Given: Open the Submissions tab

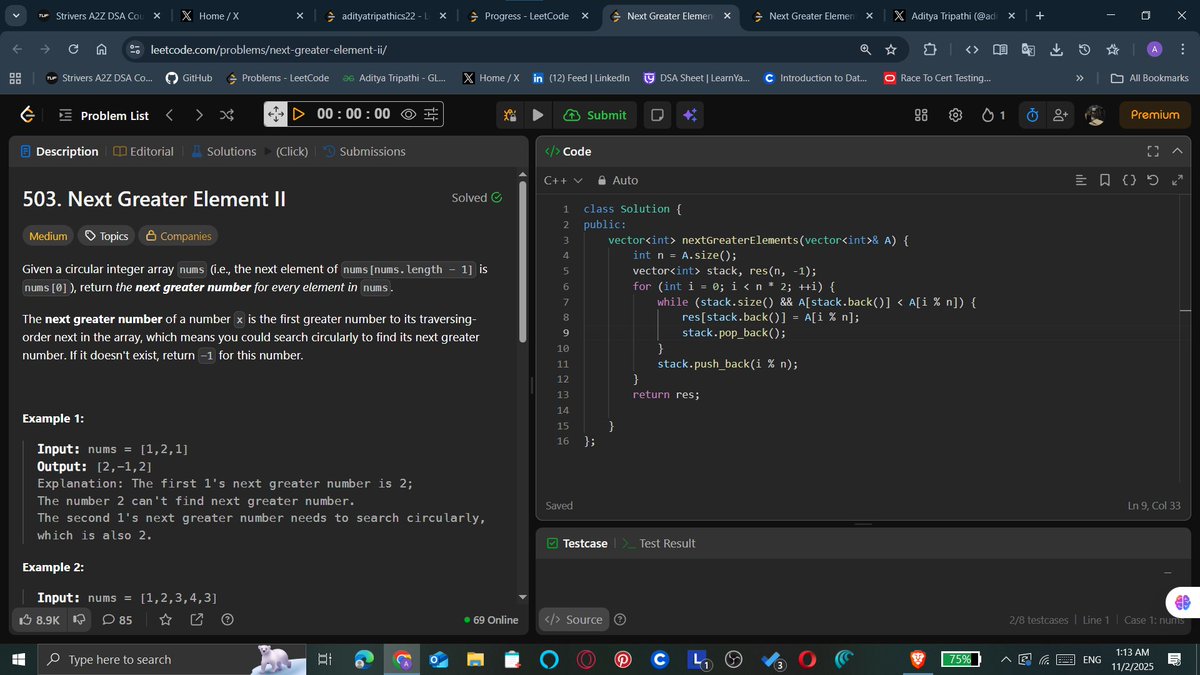Looking at the screenshot, I should [x=364, y=151].
